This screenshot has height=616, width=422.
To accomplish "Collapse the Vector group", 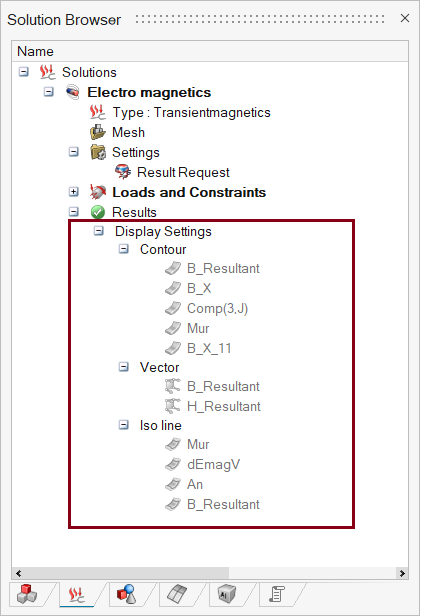I will pyautogui.click(x=124, y=367).
